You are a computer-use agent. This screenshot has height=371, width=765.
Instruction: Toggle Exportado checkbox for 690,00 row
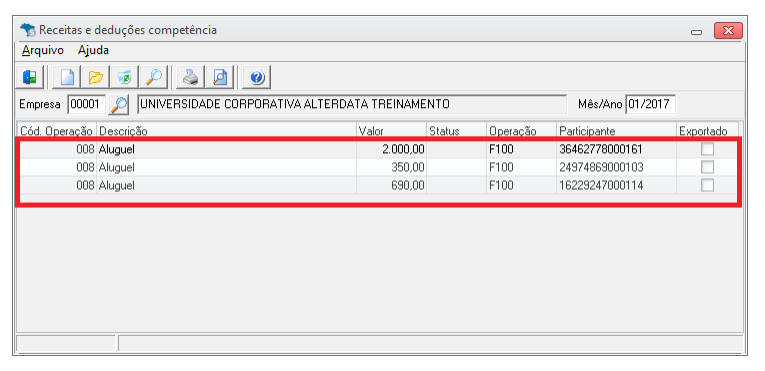coord(707,185)
